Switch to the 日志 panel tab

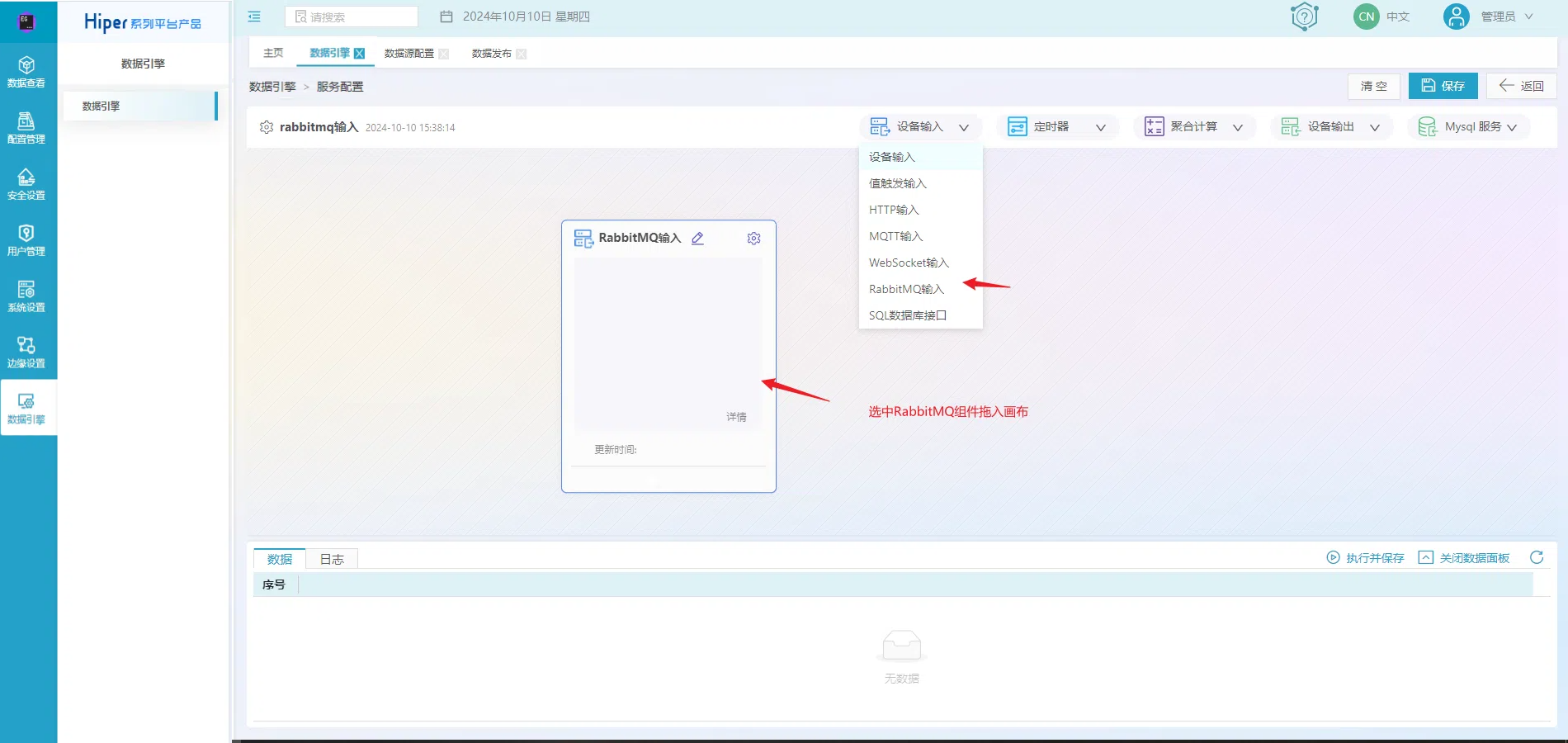(332, 559)
